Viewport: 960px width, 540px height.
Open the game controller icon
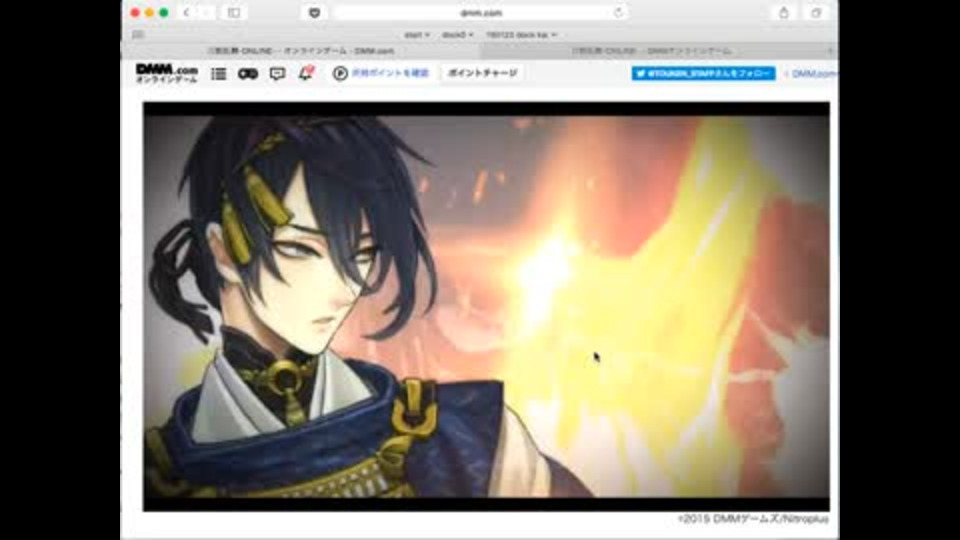click(x=248, y=73)
